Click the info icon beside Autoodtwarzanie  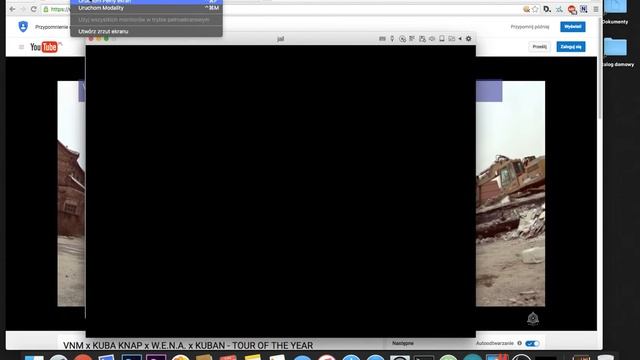520,343
